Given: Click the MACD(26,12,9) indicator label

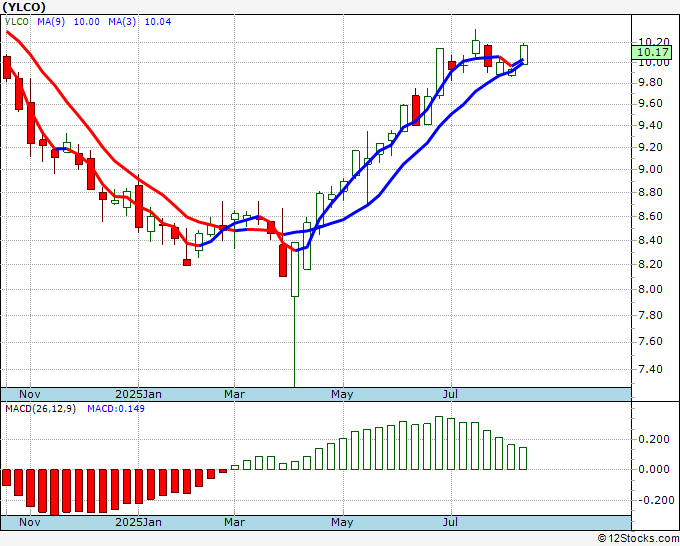Looking at the screenshot, I should pyautogui.click(x=40, y=409).
